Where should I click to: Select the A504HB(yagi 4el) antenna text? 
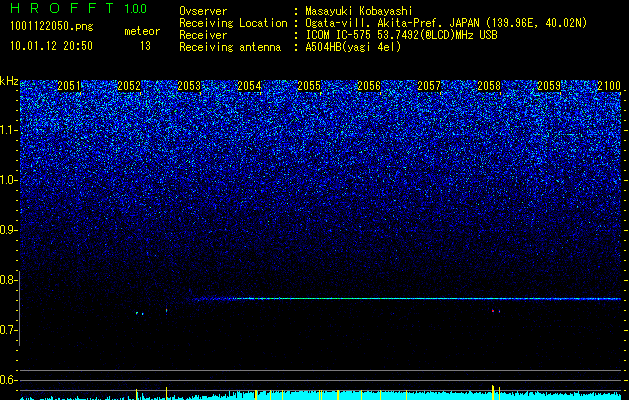coord(353,47)
